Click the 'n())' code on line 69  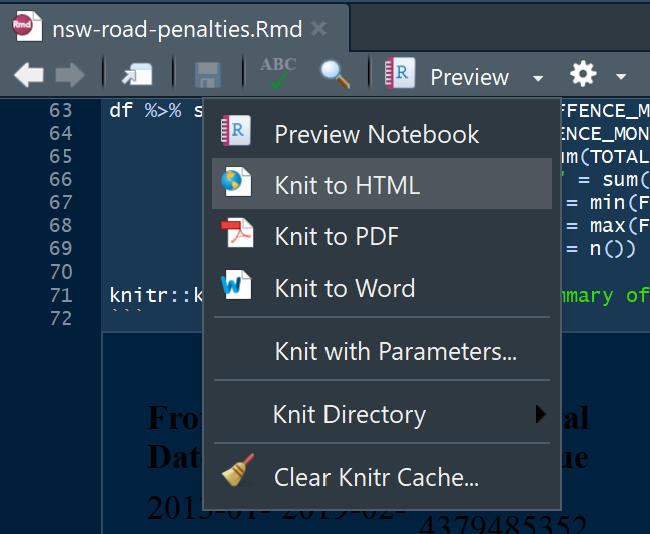pyautogui.click(x=612, y=249)
